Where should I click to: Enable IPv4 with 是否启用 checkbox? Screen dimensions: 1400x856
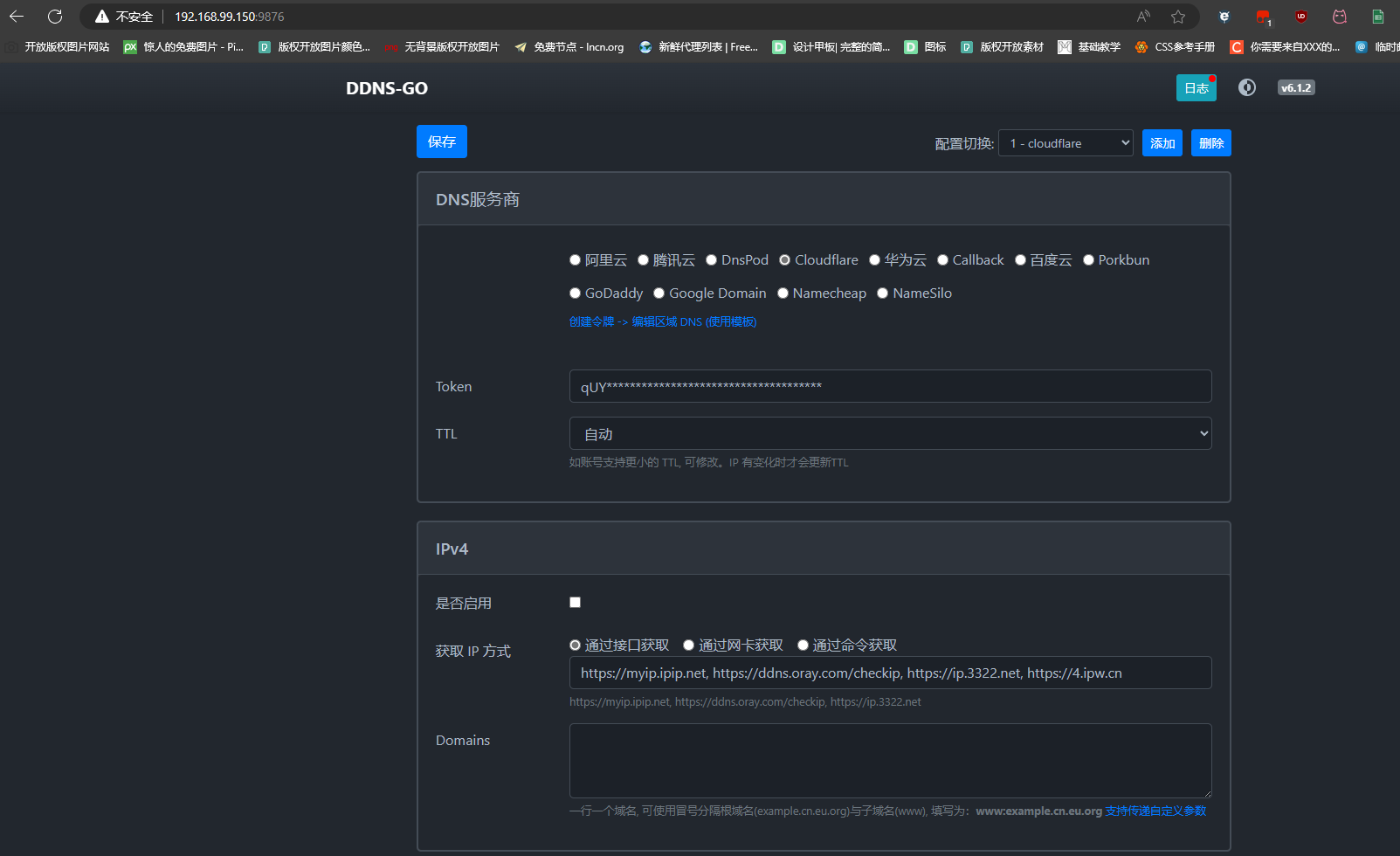pyautogui.click(x=575, y=603)
